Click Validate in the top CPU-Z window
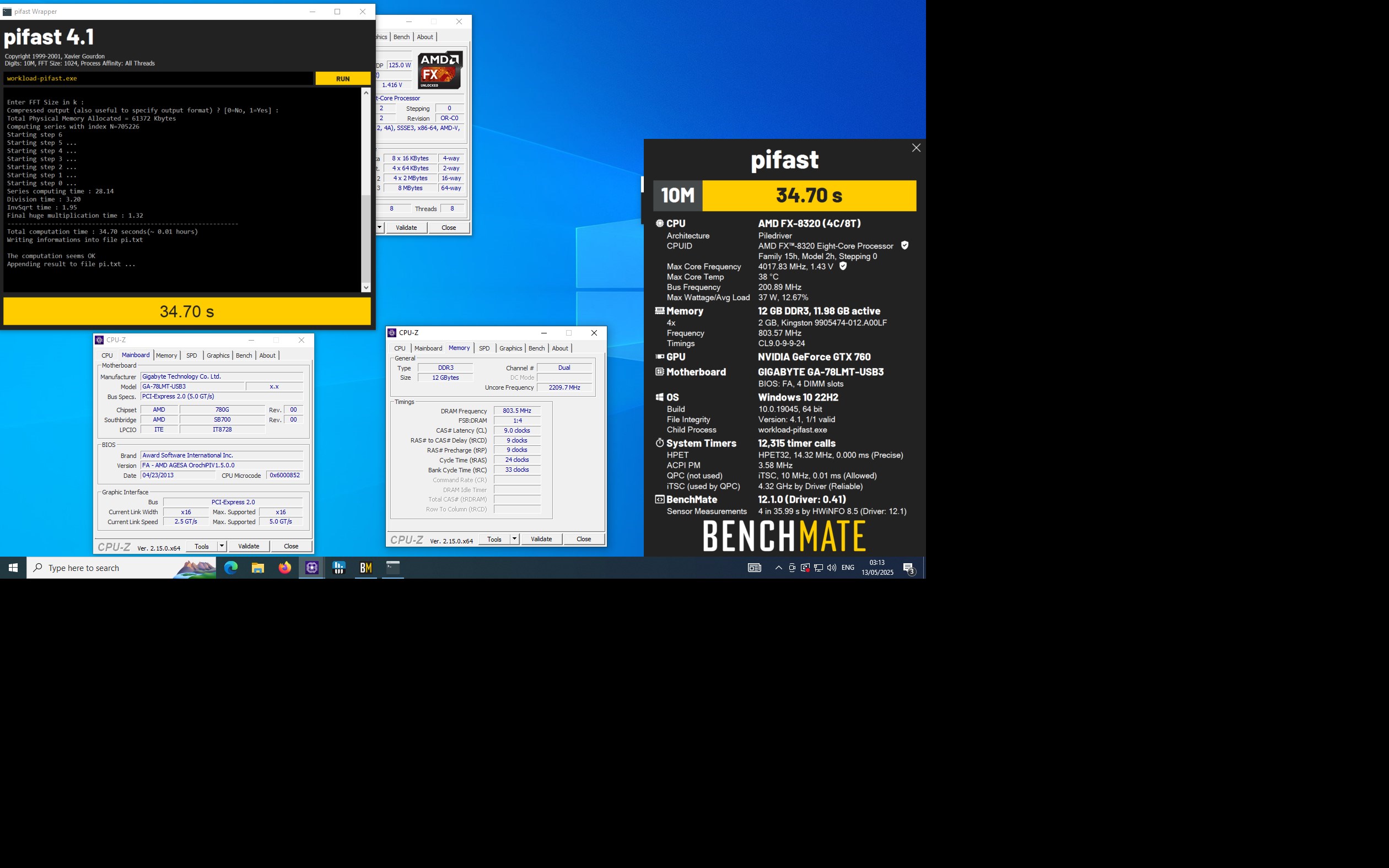This screenshot has width=1389, height=868. tap(406, 227)
